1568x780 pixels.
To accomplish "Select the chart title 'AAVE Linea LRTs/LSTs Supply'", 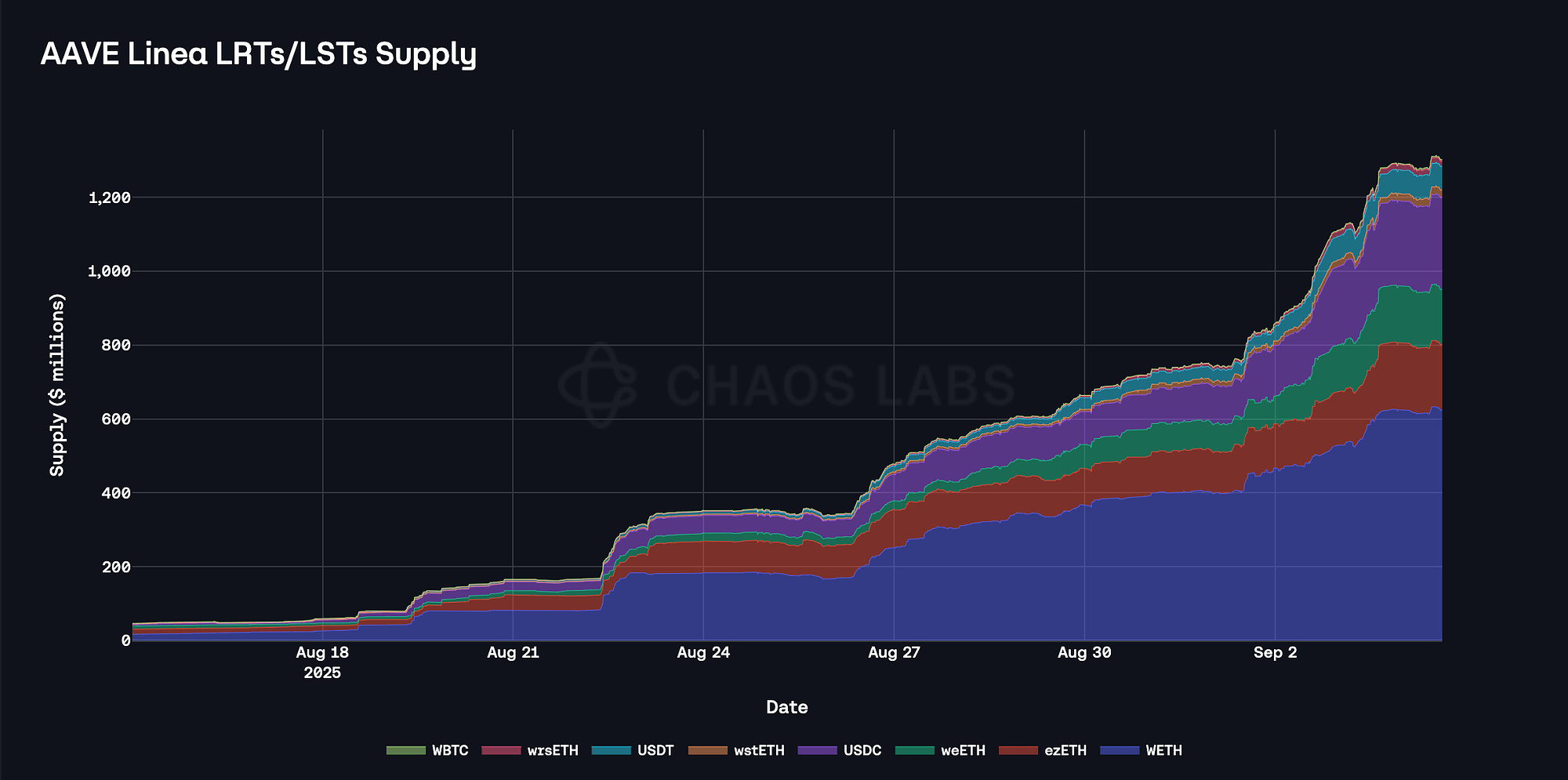I will click(259, 54).
